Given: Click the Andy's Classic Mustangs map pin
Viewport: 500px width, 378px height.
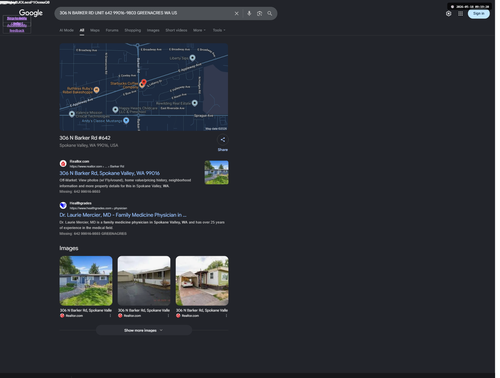Looking at the screenshot, I should pos(126,121).
